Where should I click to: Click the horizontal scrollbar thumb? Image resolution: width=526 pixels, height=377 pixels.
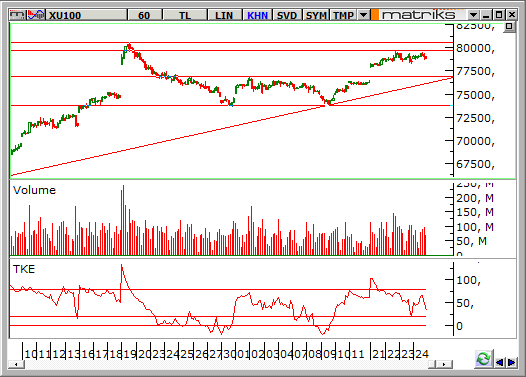click(432, 364)
